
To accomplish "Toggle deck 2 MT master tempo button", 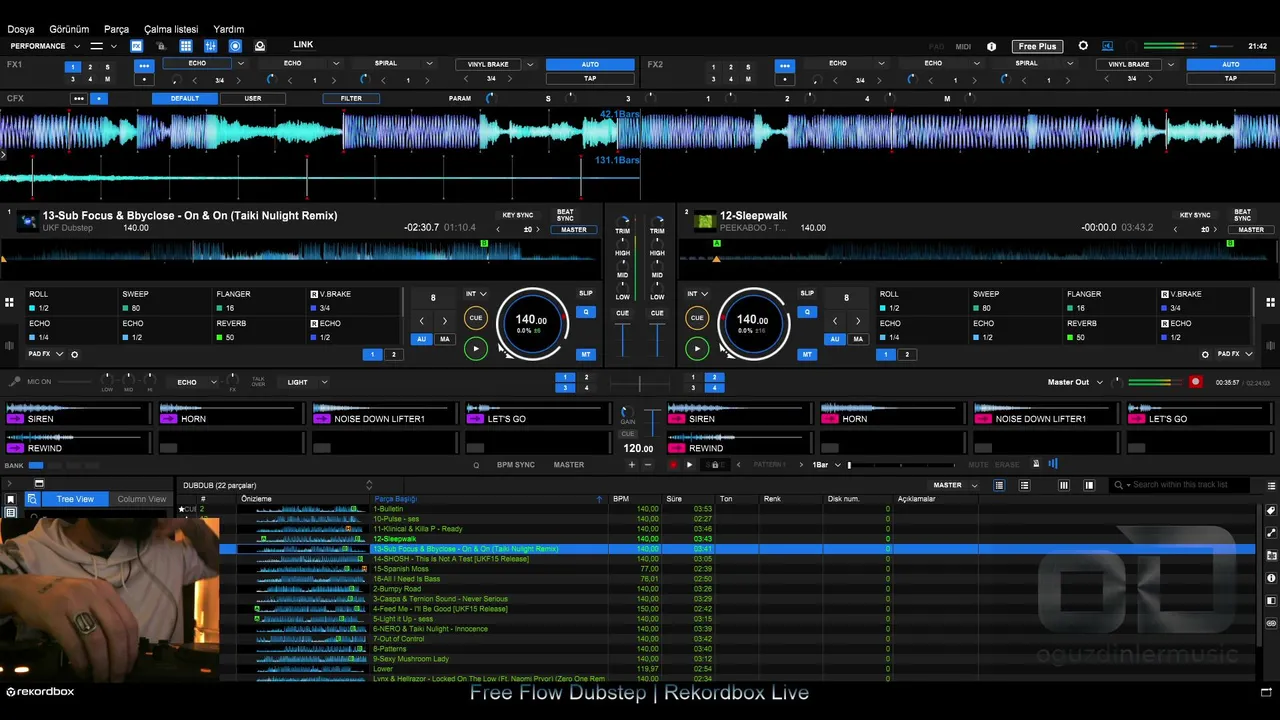I will 807,354.
